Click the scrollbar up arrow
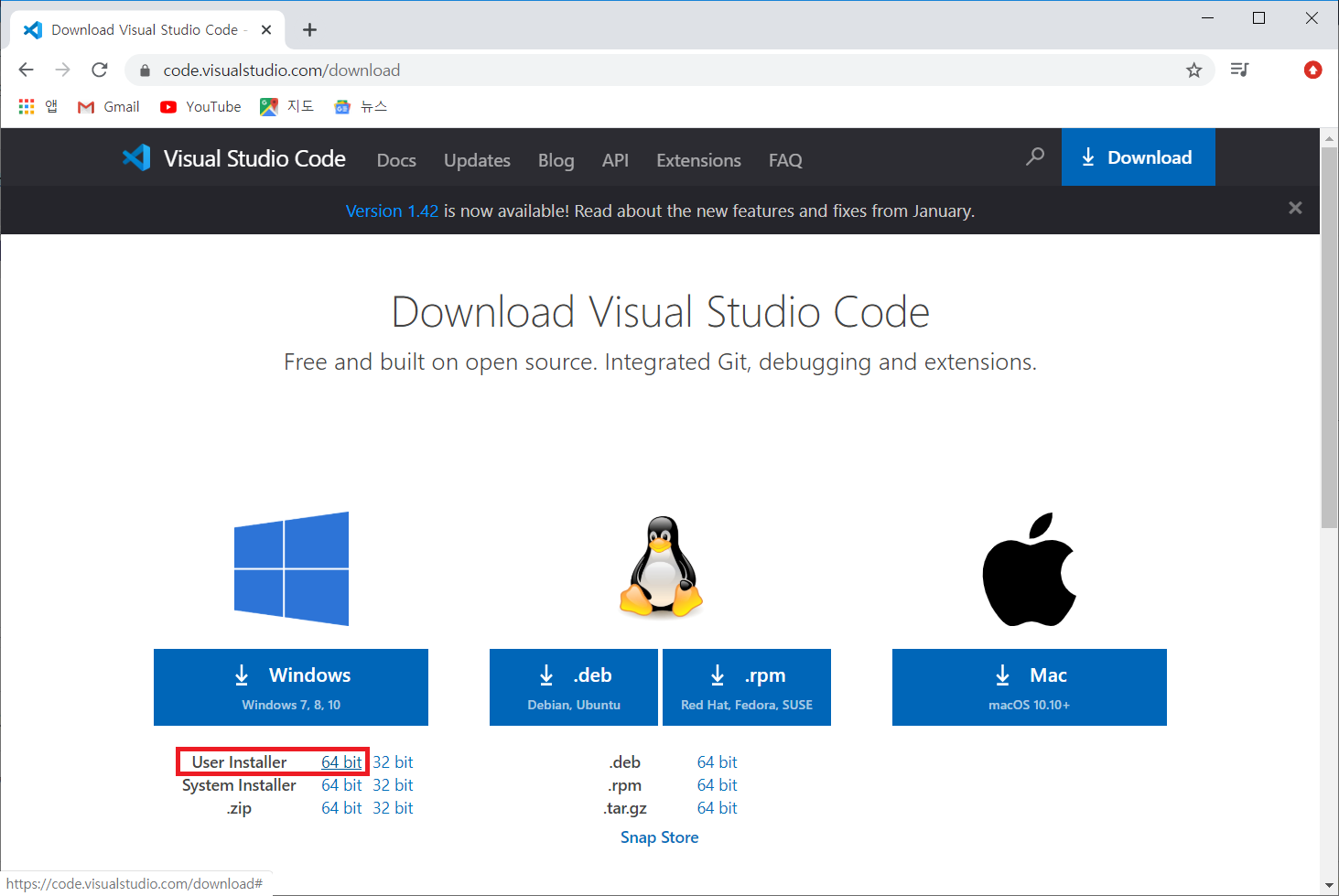Screen dimensions: 1339x896 pyautogui.click(x=1329, y=137)
